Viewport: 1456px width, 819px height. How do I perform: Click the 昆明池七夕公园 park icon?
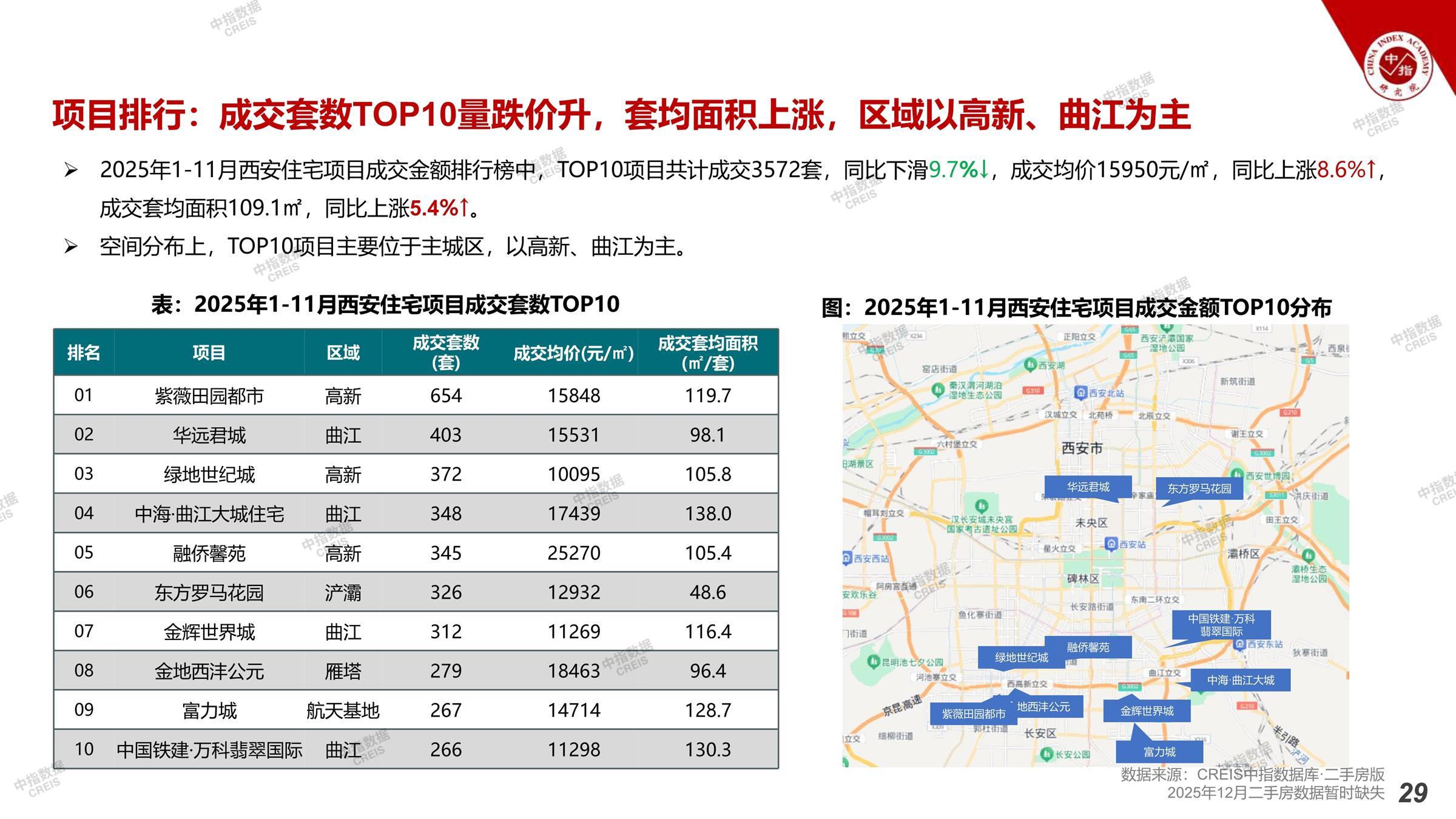(874, 662)
